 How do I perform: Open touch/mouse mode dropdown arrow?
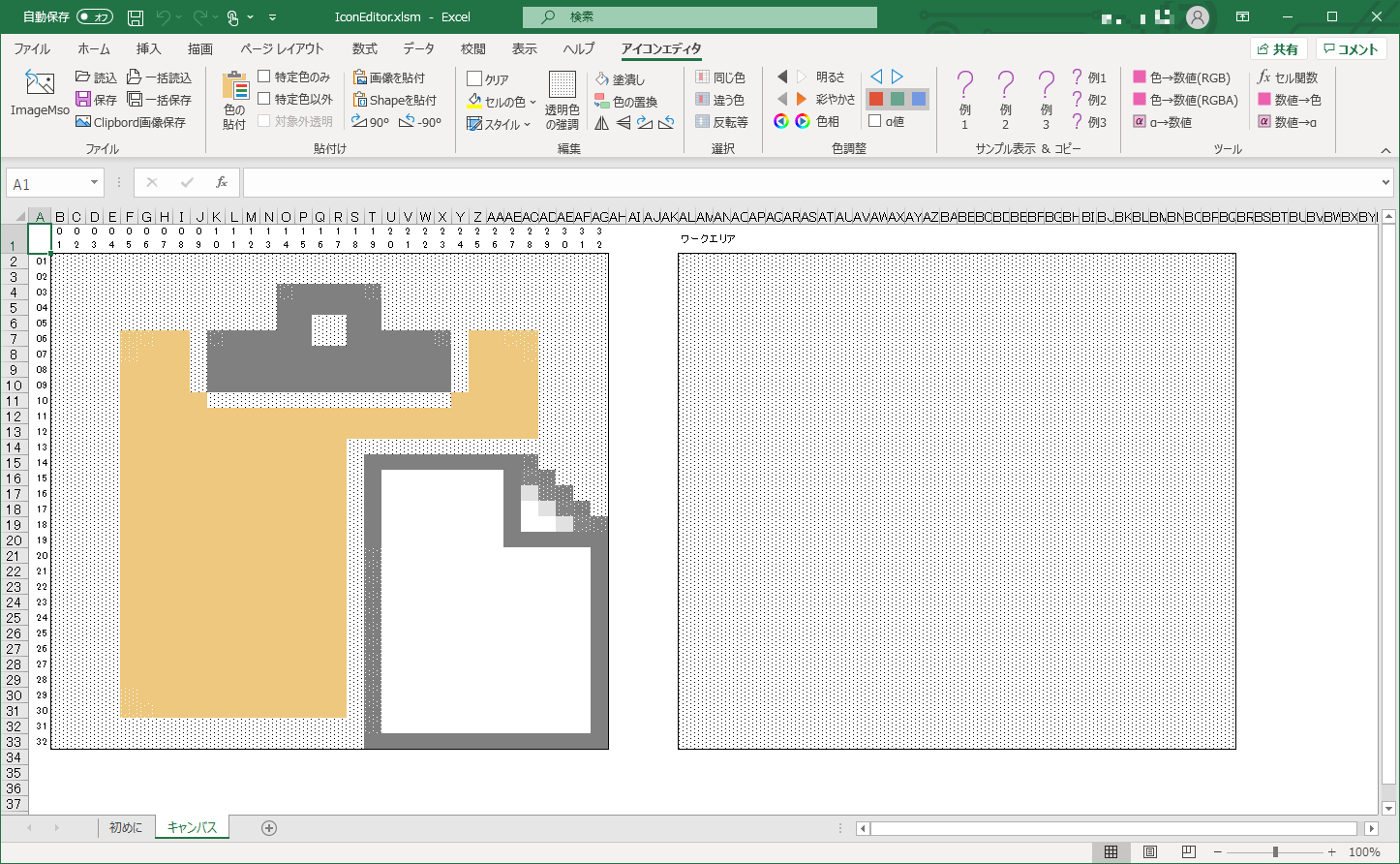pos(251,17)
